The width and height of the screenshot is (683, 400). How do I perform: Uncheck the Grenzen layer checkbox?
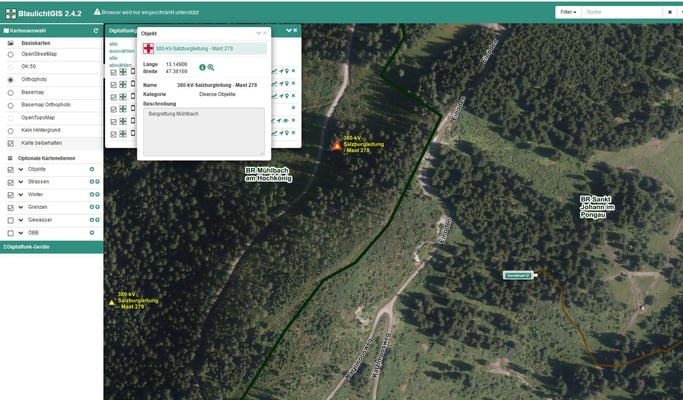(x=10, y=208)
